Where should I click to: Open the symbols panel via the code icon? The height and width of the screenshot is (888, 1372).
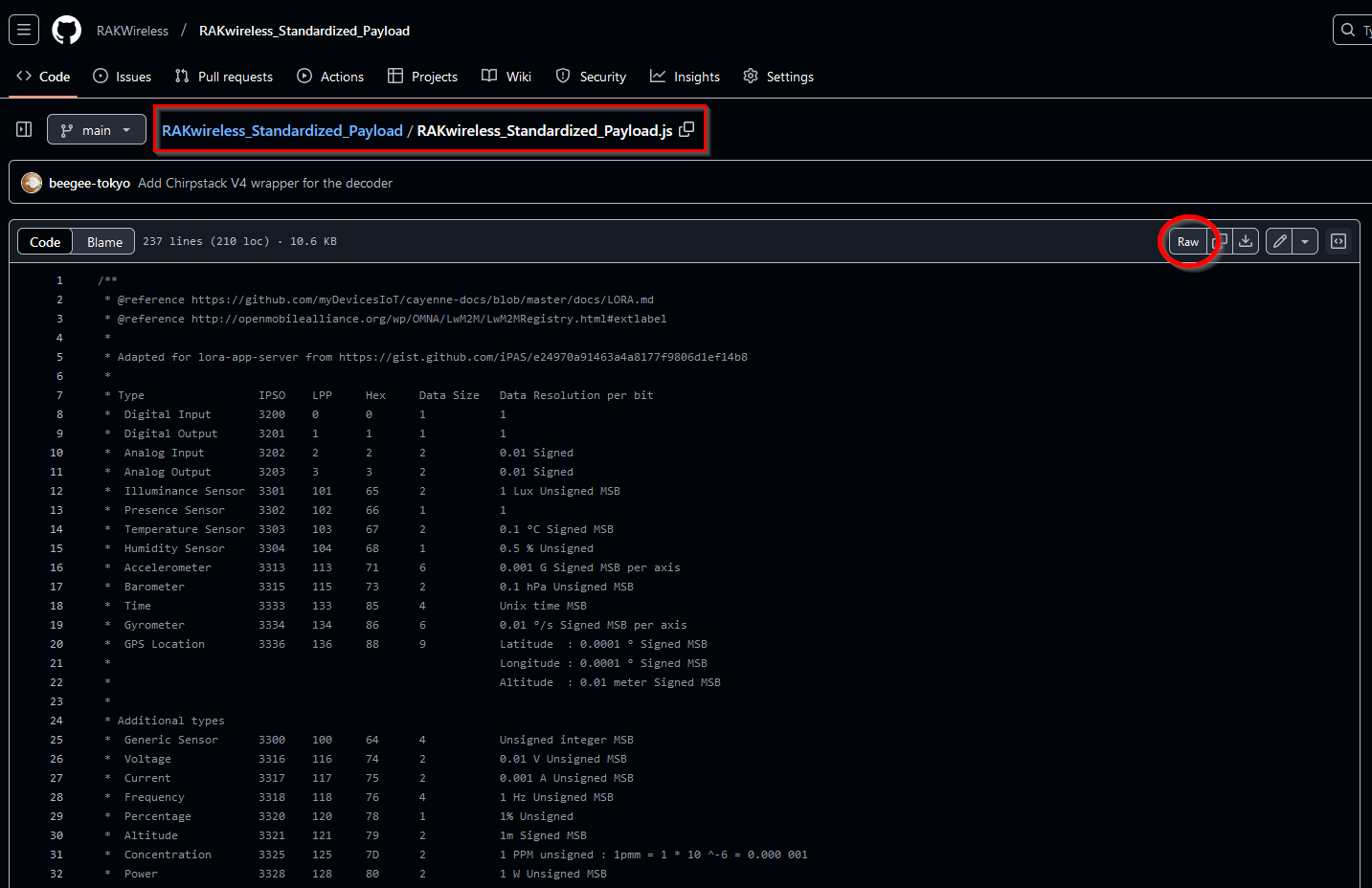[1338, 241]
